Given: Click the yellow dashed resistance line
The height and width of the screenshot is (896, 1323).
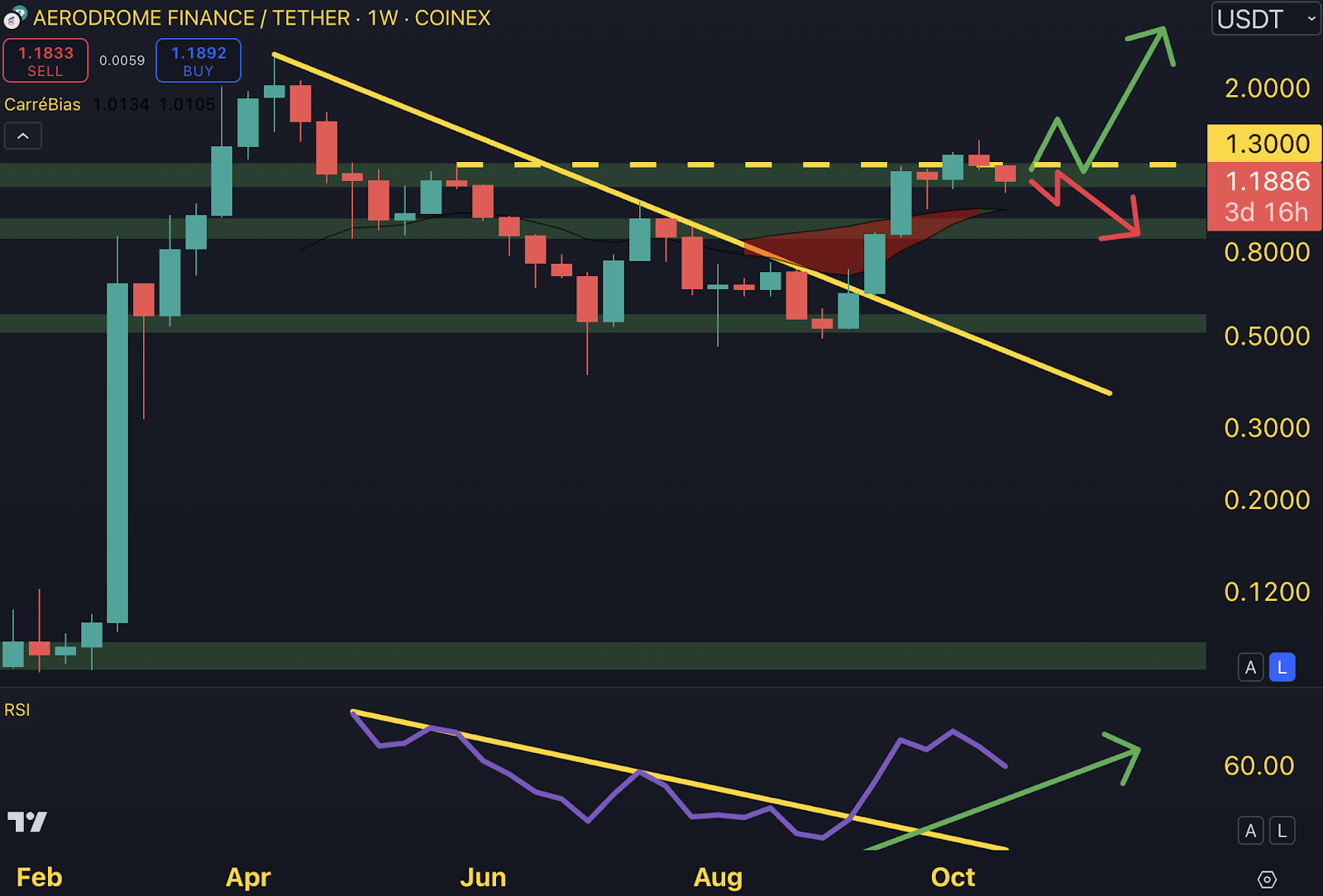Looking at the screenshot, I should (744, 164).
